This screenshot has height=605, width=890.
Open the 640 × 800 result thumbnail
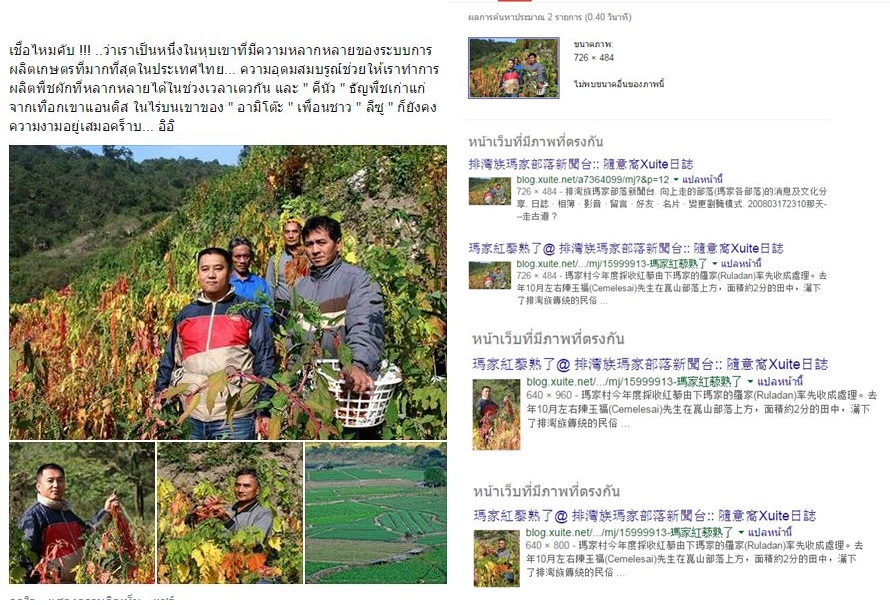pos(497,558)
